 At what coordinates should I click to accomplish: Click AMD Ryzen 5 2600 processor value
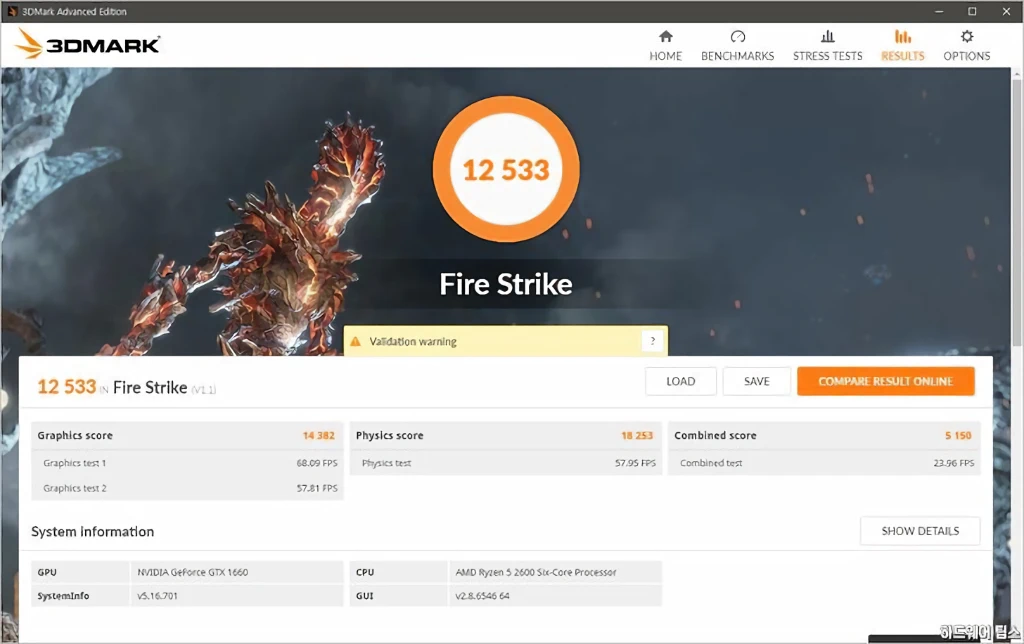[536, 572]
